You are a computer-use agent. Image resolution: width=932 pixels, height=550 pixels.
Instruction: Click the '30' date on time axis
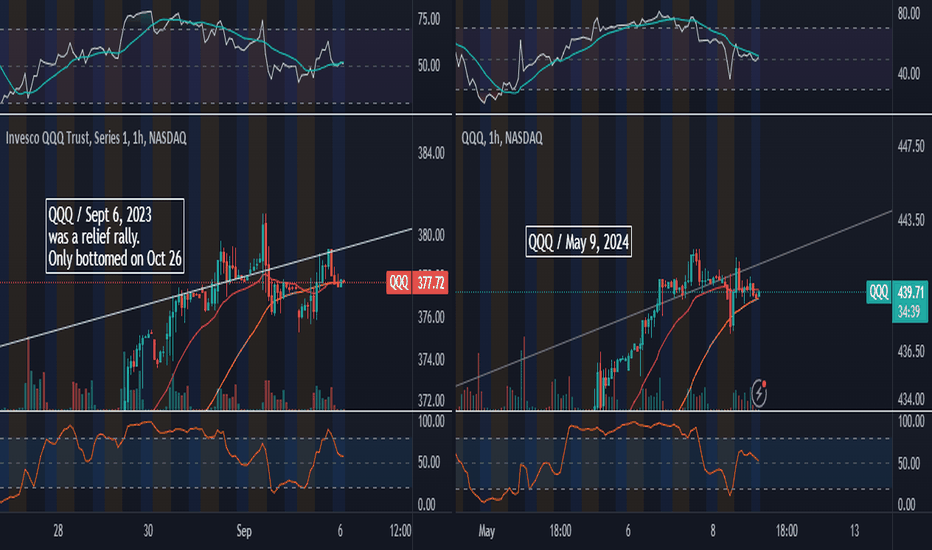tap(148, 531)
